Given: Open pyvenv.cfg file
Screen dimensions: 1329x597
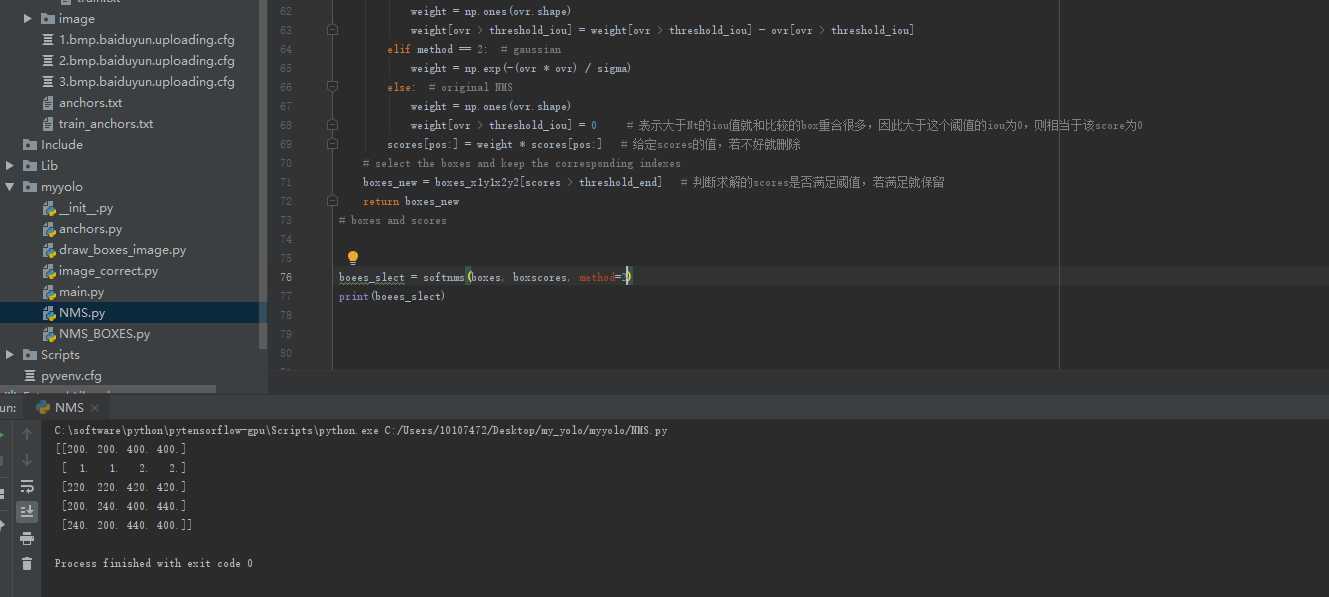Looking at the screenshot, I should 71,376.
